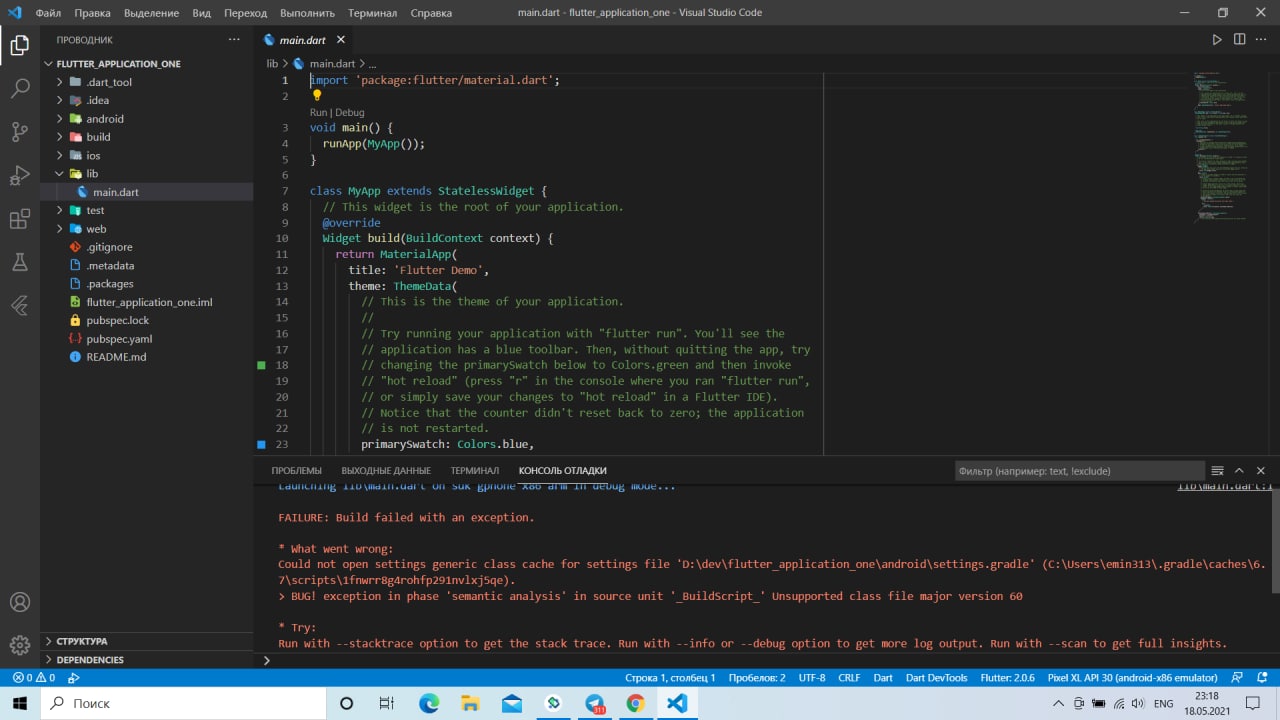1280x720 pixels.
Task: Click Dart DevTools in status bar
Action: point(935,678)
